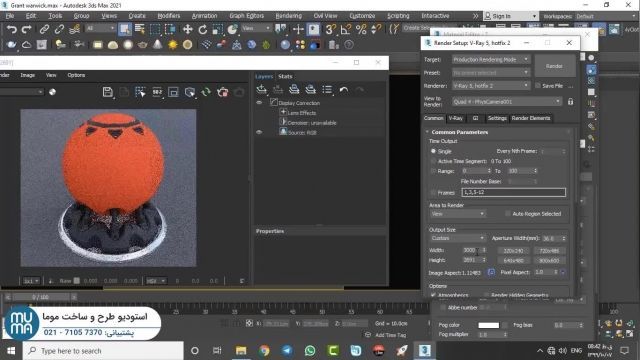
Task: Toggle the Atmospherics checkbox
Action: click(433, 295)
